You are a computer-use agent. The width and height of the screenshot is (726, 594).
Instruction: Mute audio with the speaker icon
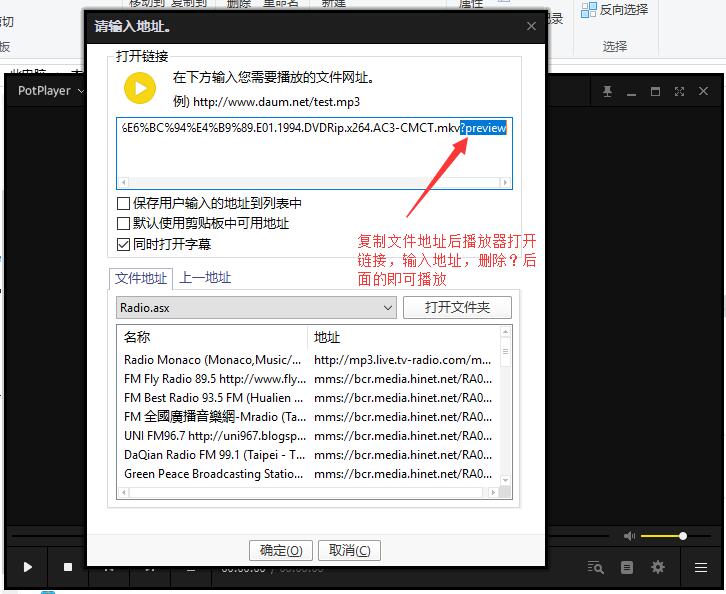pos(629,536)
